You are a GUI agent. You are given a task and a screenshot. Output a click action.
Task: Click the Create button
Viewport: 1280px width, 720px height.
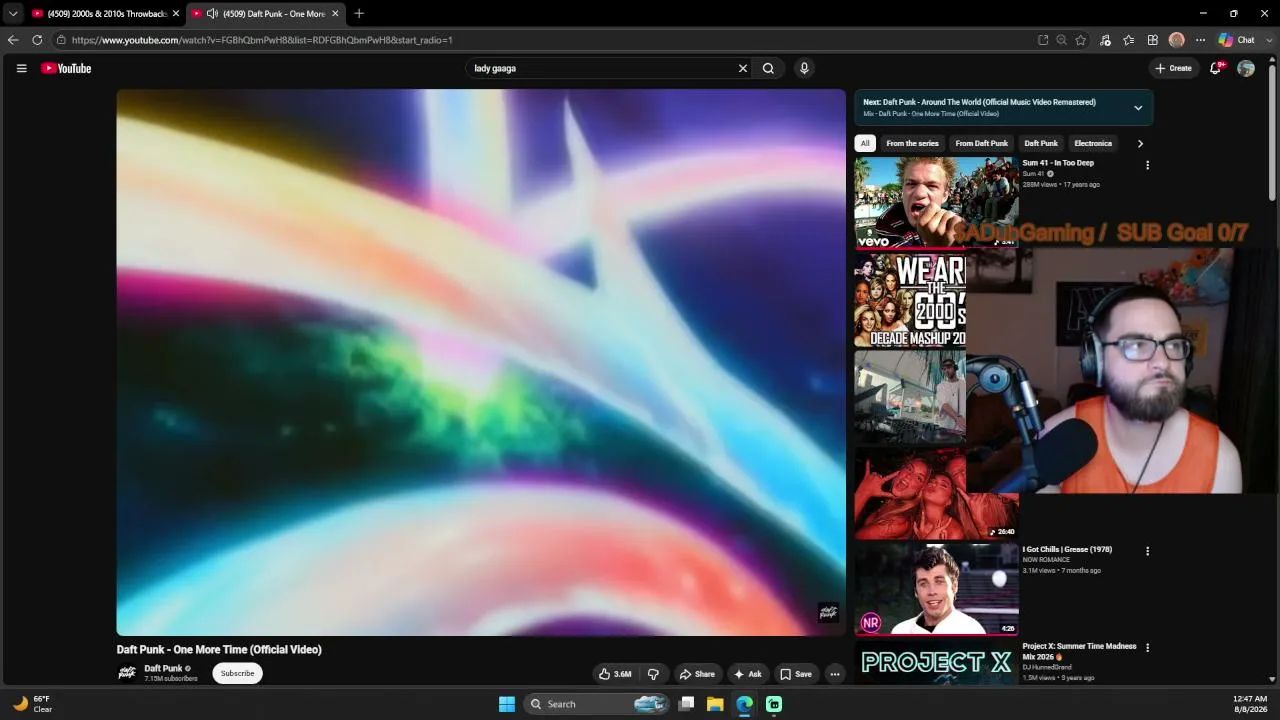(1174, 68)
